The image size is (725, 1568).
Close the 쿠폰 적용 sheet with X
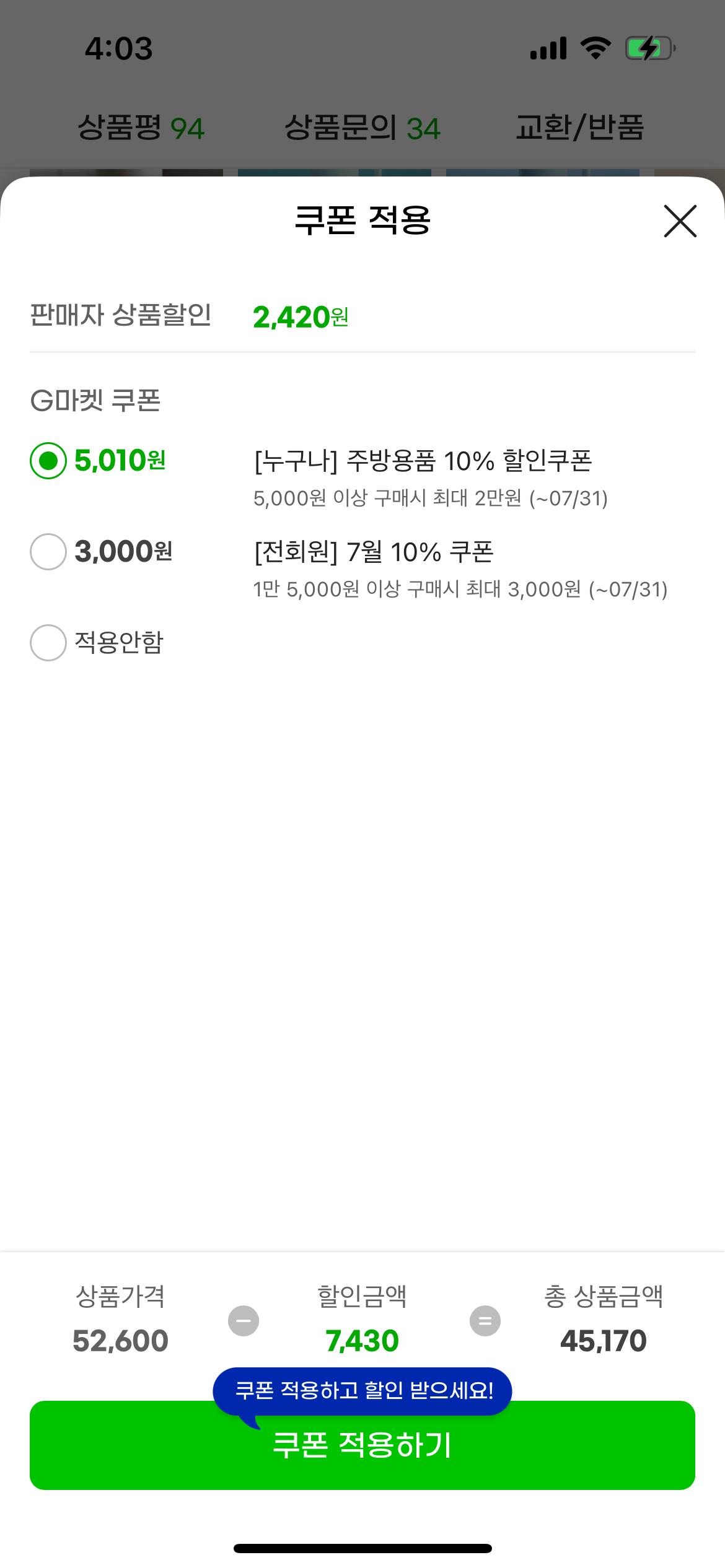point(680,221)
